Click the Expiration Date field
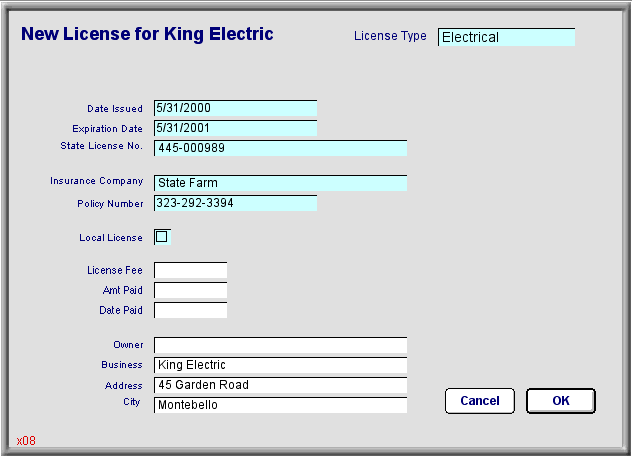 [x=235, y=128]
